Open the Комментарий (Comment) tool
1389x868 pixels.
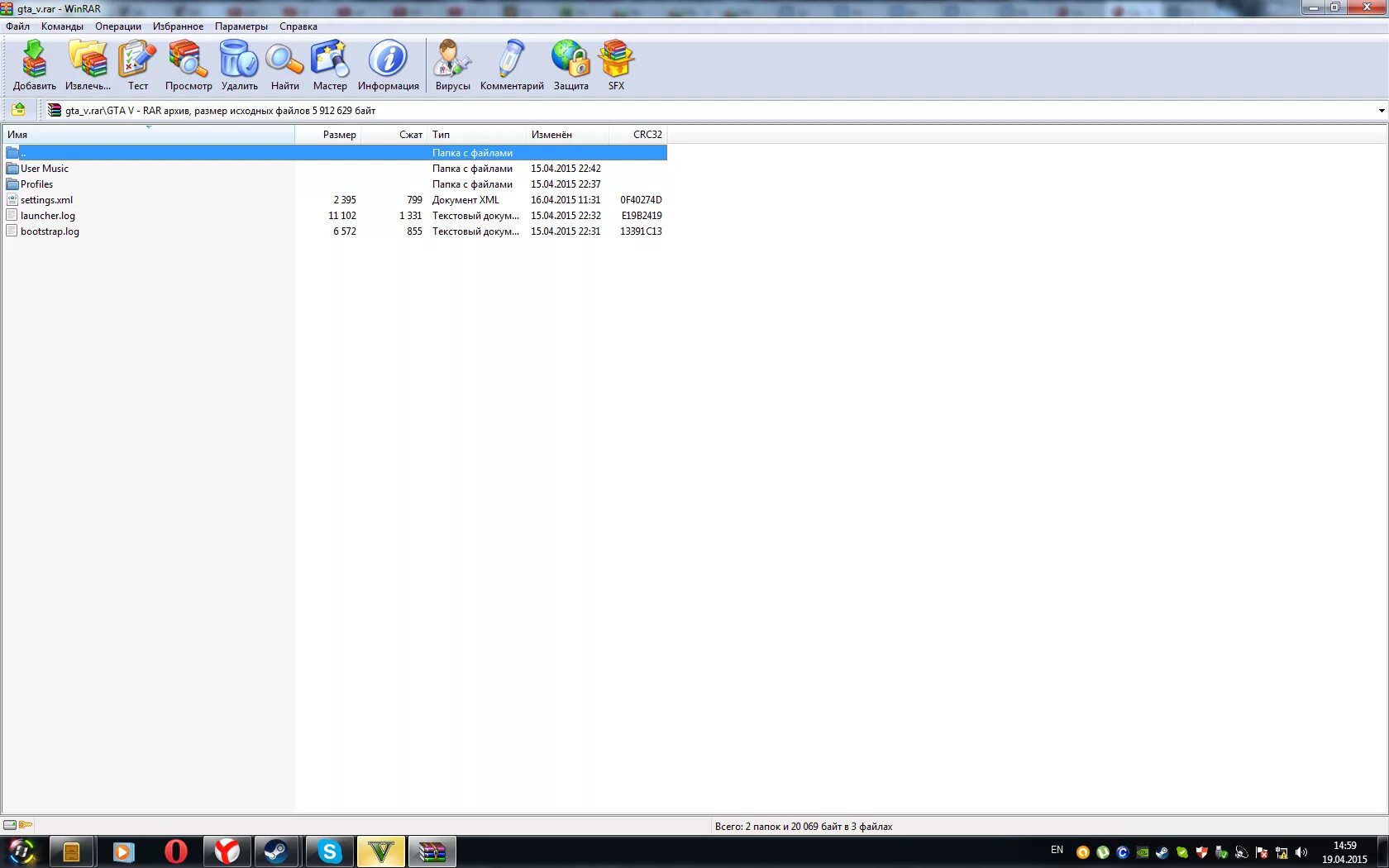(512, 65)
